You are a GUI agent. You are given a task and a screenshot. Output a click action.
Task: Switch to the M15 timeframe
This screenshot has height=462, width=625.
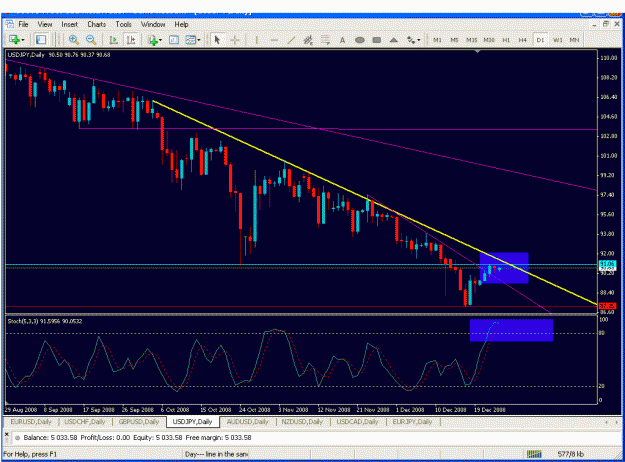472,40
